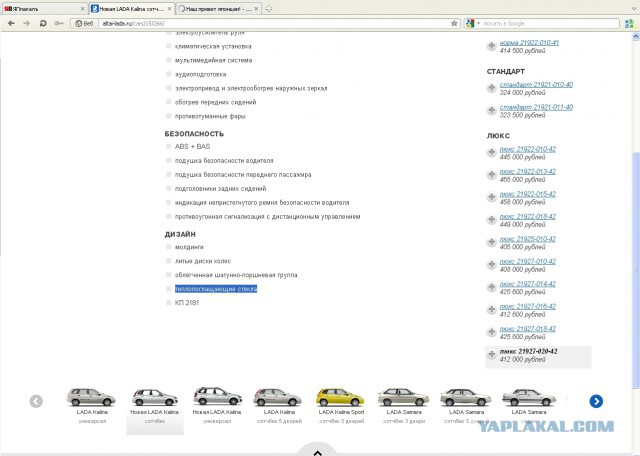Open the стандарт 21921-011-40 link
This screenshot has width=640, height=456.
(x=536, y=107)
